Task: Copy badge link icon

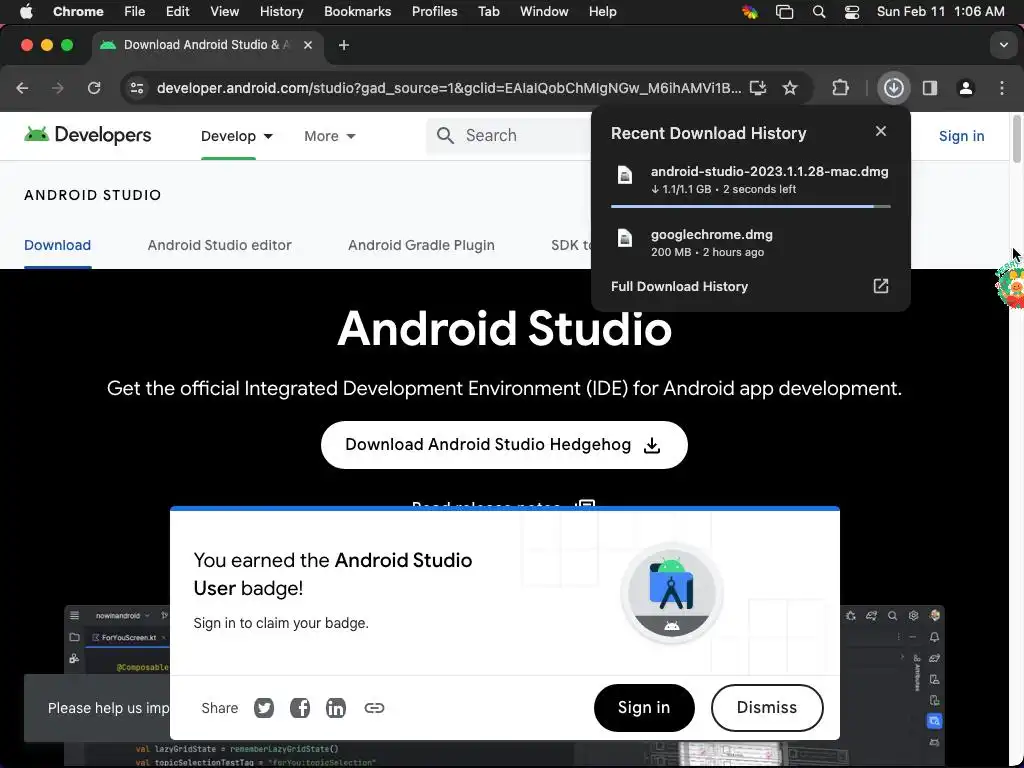Action: click(x=374, y=708)
